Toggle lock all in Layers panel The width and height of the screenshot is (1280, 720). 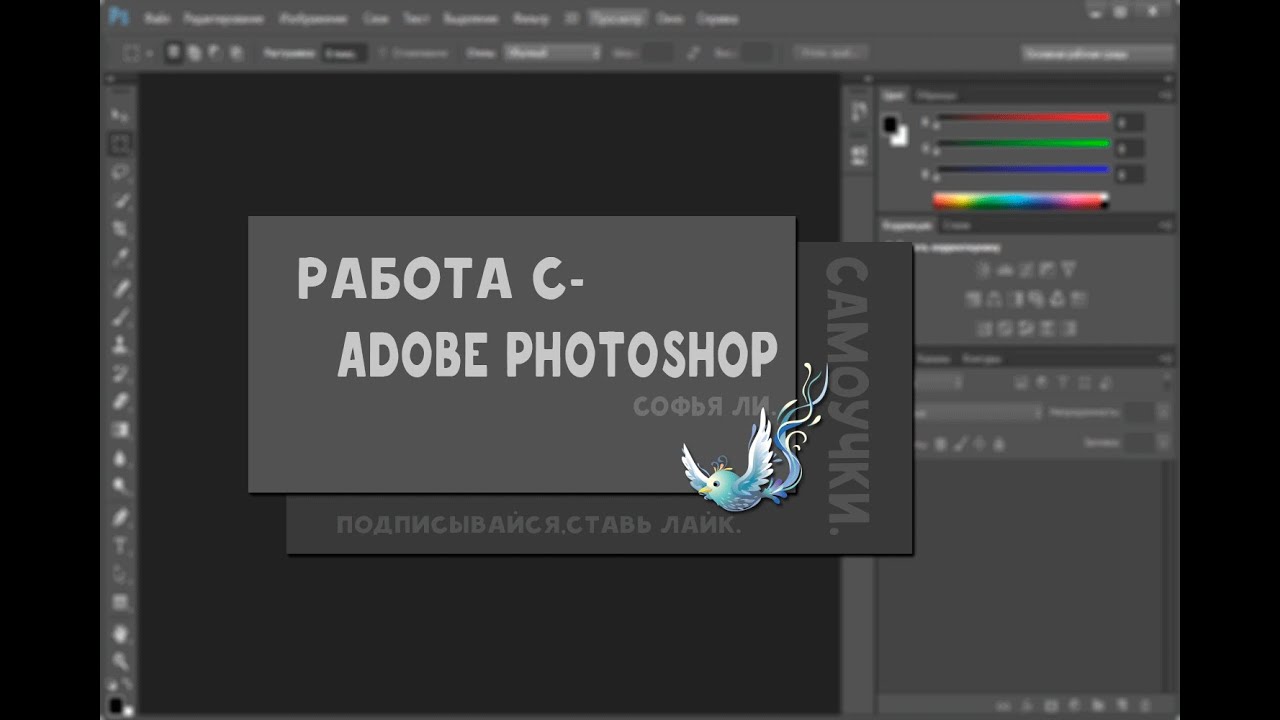coord(1000,443)
